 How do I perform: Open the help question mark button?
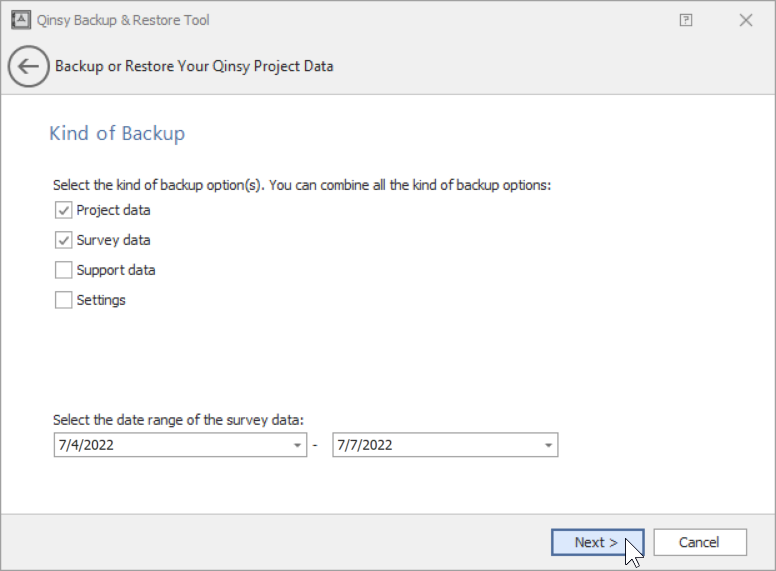[686, 20]
